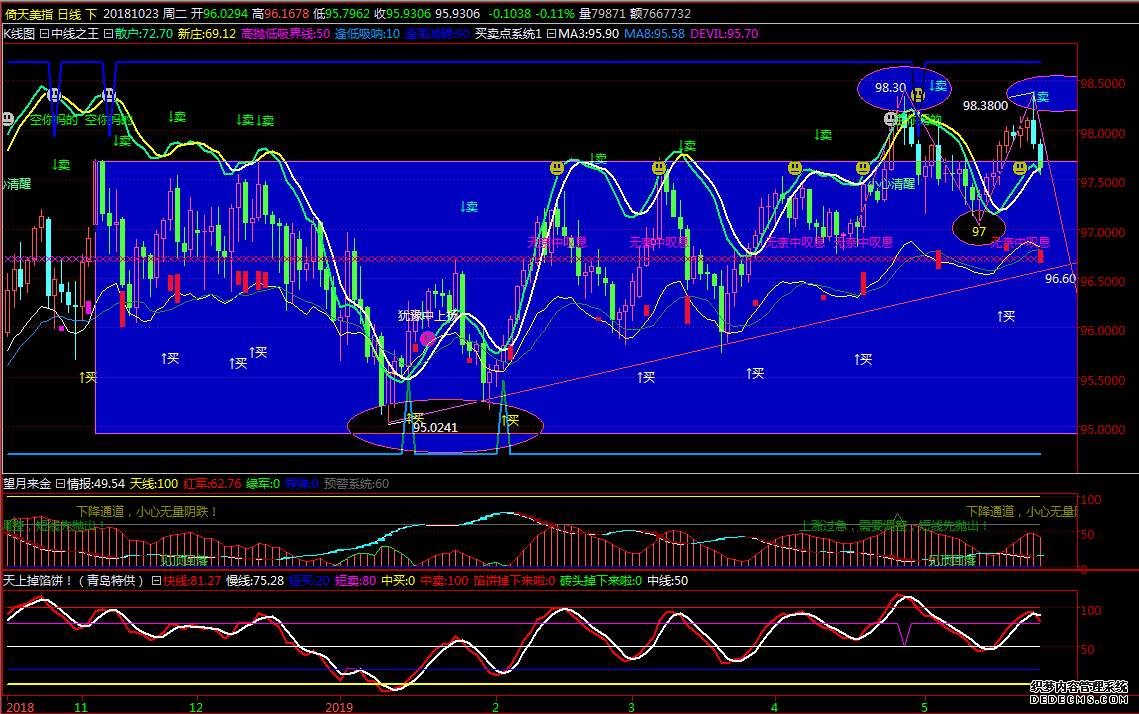Click the 96.60 trendline price label

pos(1060,278)
